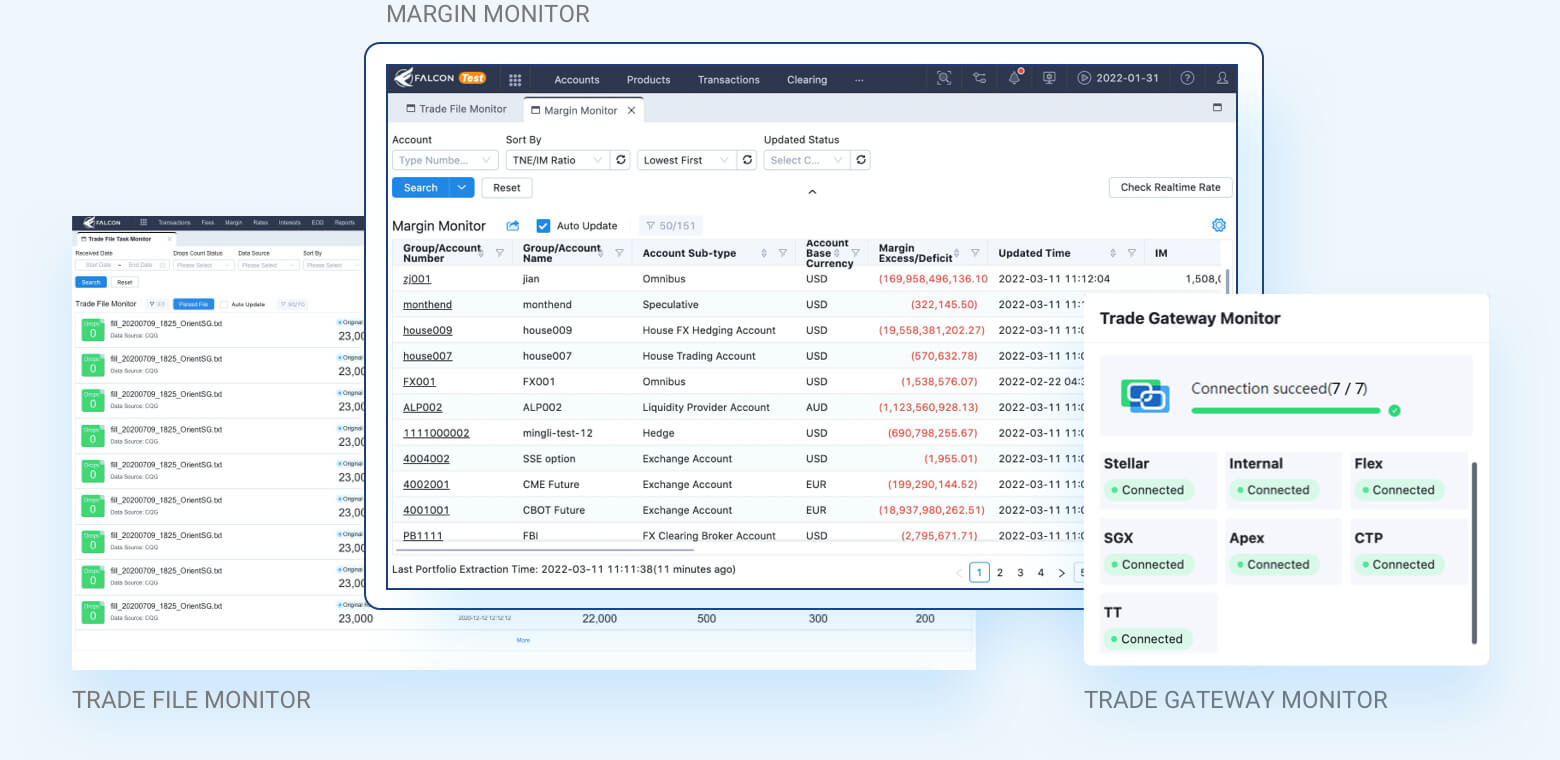Open account zj001 link in the table
This screenshot has height=760, width=1560.
(420, 278)
